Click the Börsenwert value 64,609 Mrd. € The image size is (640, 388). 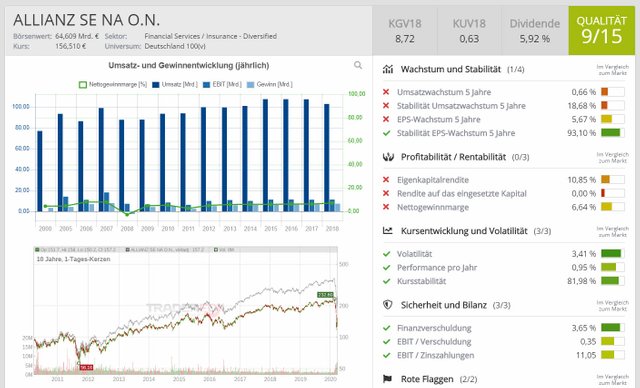coord(77,36)
